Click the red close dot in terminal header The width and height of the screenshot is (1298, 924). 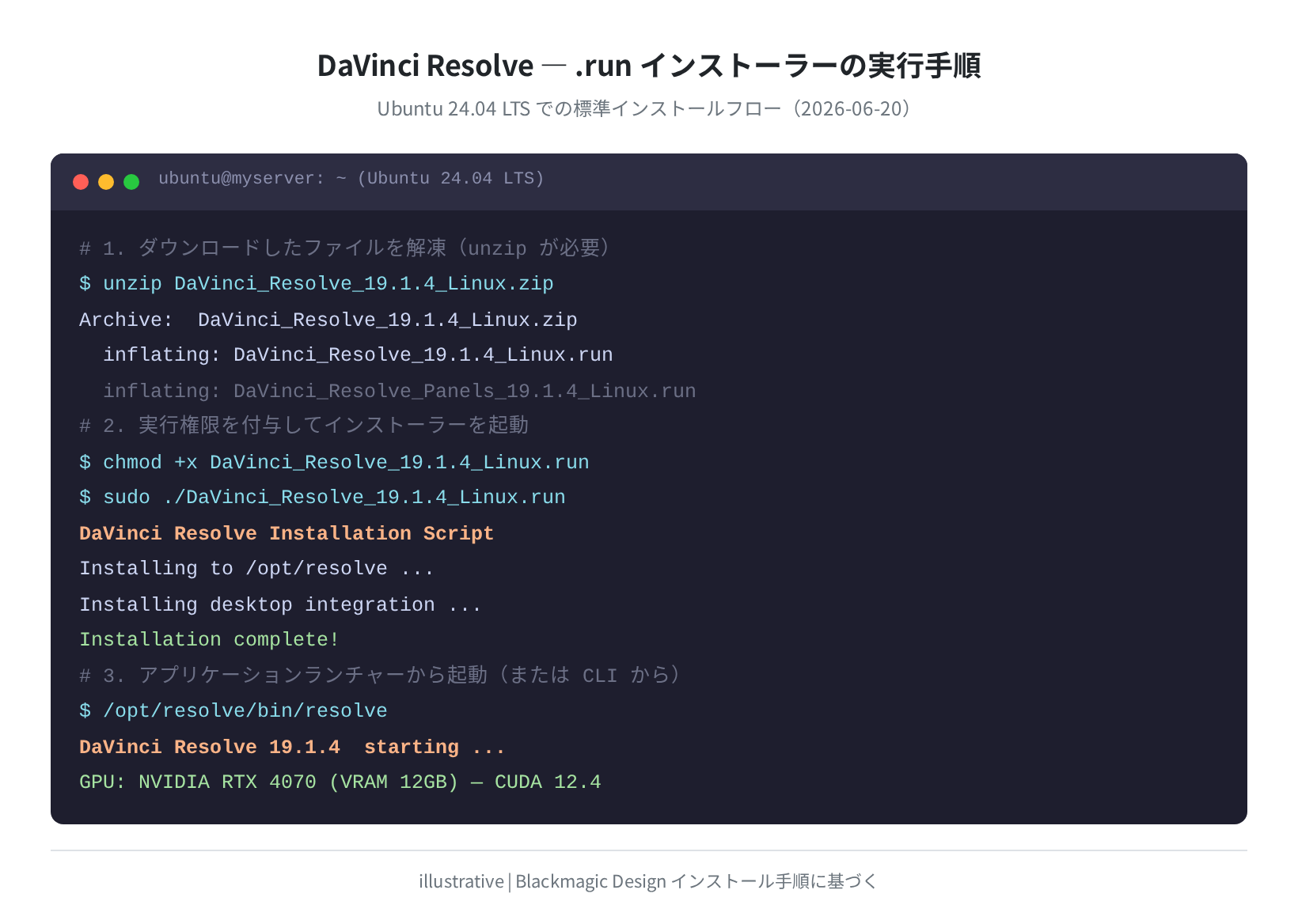point(81,182)
